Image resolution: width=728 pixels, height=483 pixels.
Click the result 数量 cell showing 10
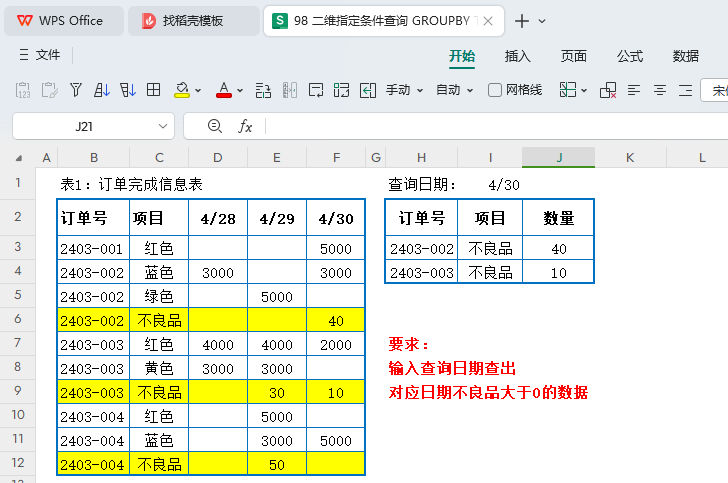pos(559,272)
